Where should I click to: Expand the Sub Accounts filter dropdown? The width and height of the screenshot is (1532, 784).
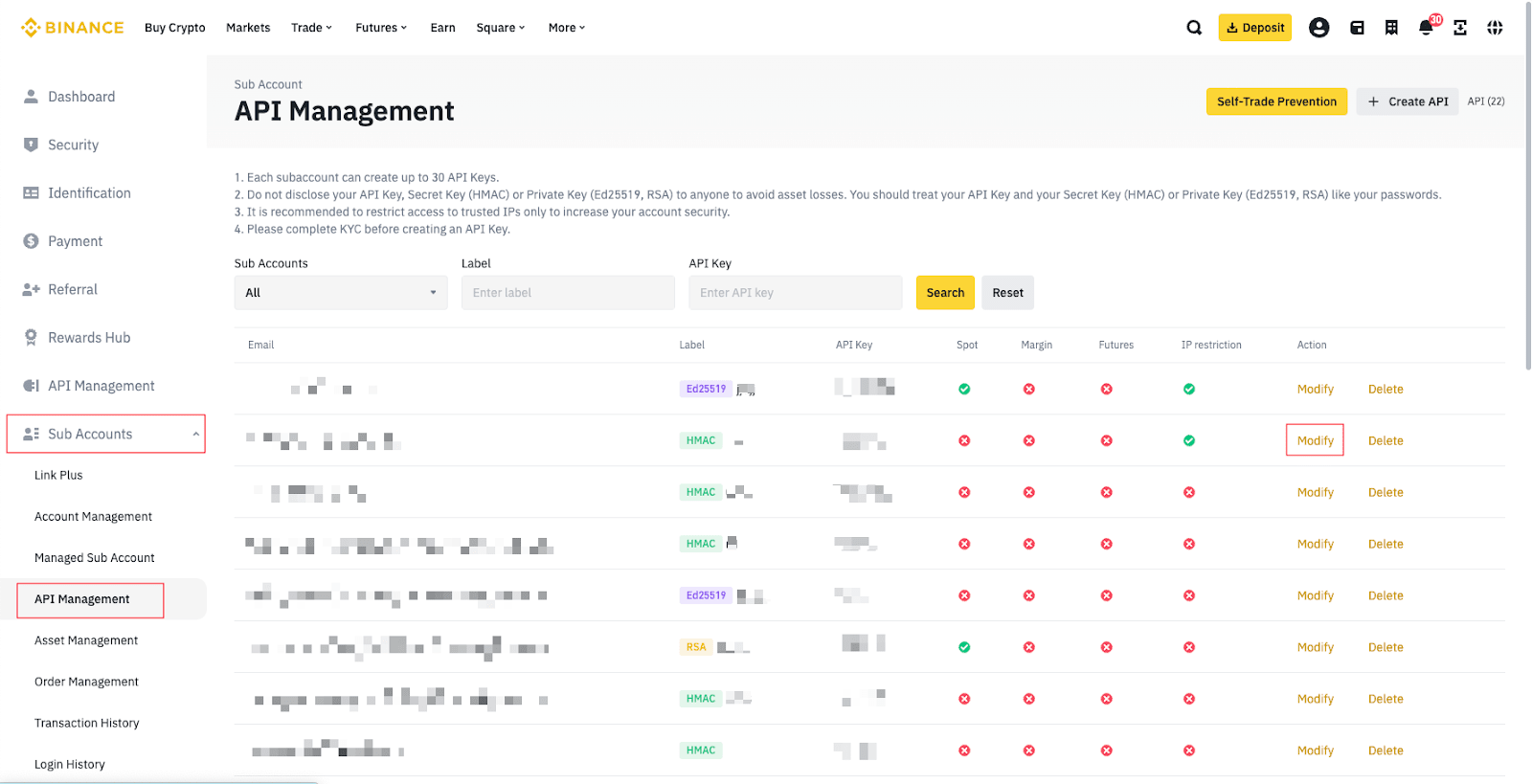(340, 293)
